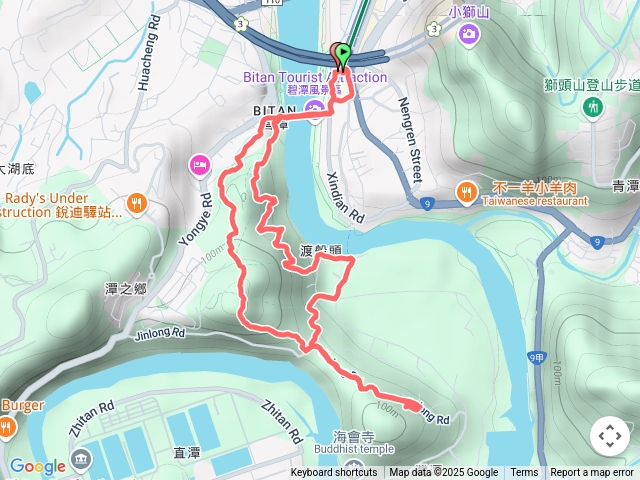Click the 獅頭山登山步道 hiking trail marker
This screenshot has height=480, width=640.
pos(592,108)
